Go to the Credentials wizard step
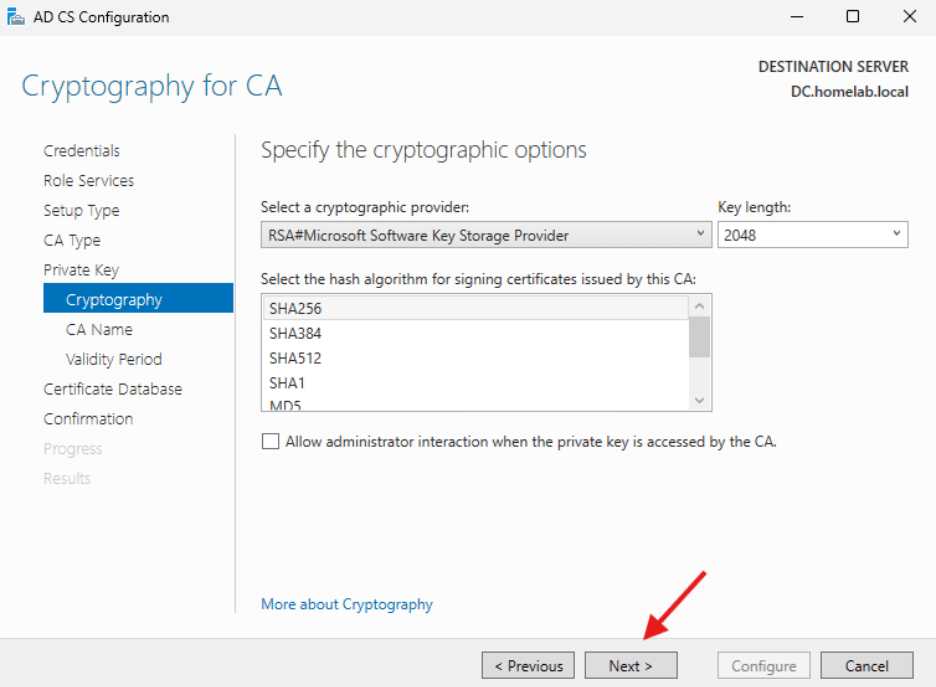Viewport: 936px width, 687px height. coord(81,150)
